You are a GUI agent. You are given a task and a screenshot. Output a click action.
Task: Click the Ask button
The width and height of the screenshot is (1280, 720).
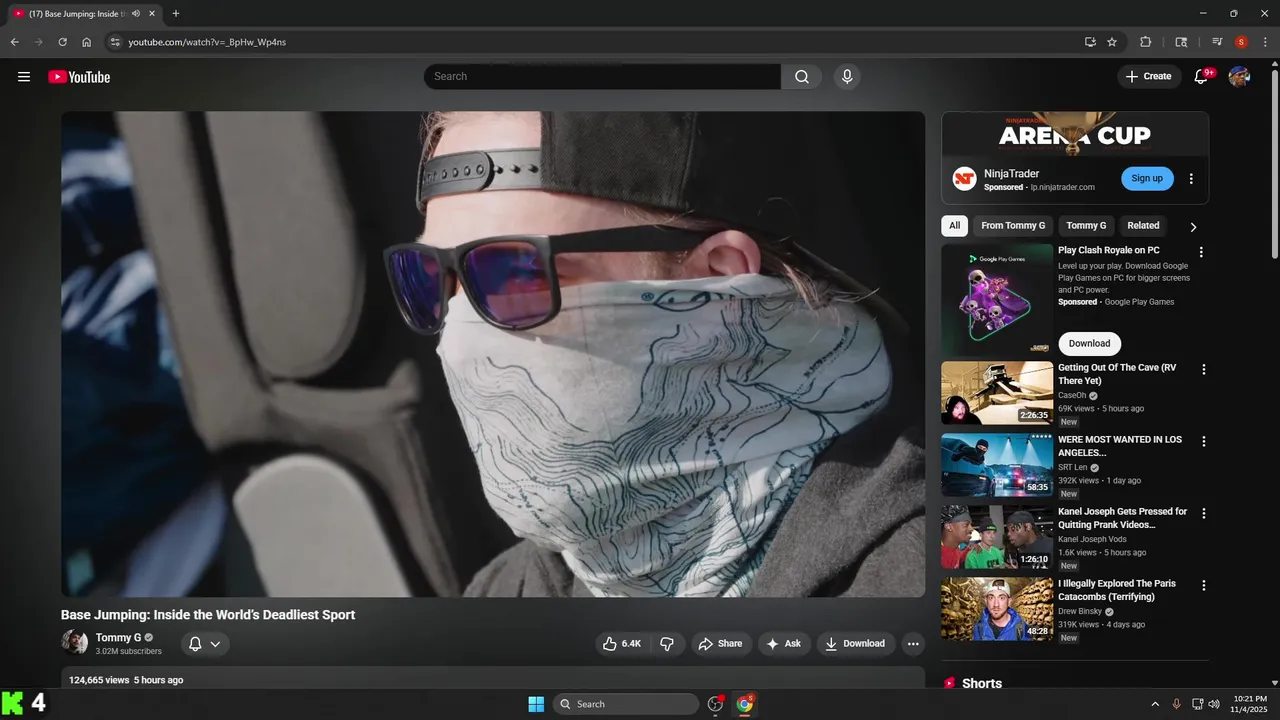tap(784, 644)
